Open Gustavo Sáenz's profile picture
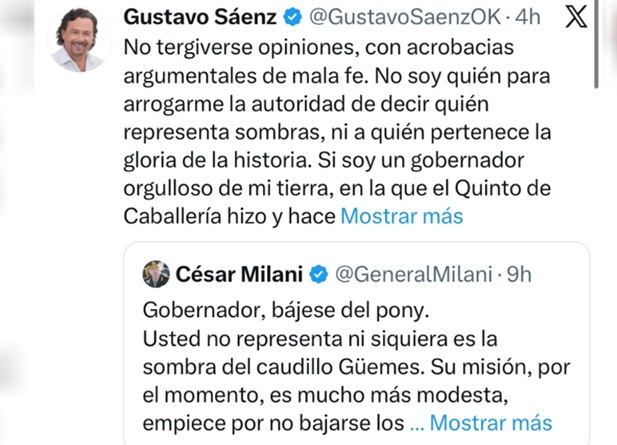 [x=77, y=40]
